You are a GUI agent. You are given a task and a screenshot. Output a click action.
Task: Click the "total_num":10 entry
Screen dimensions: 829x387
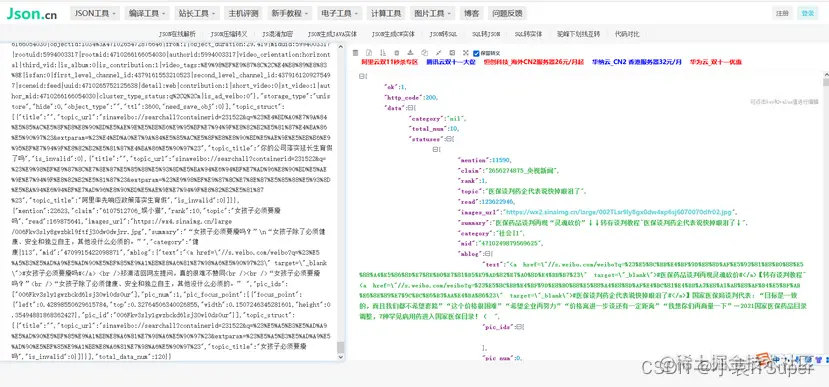pos(435,128)
